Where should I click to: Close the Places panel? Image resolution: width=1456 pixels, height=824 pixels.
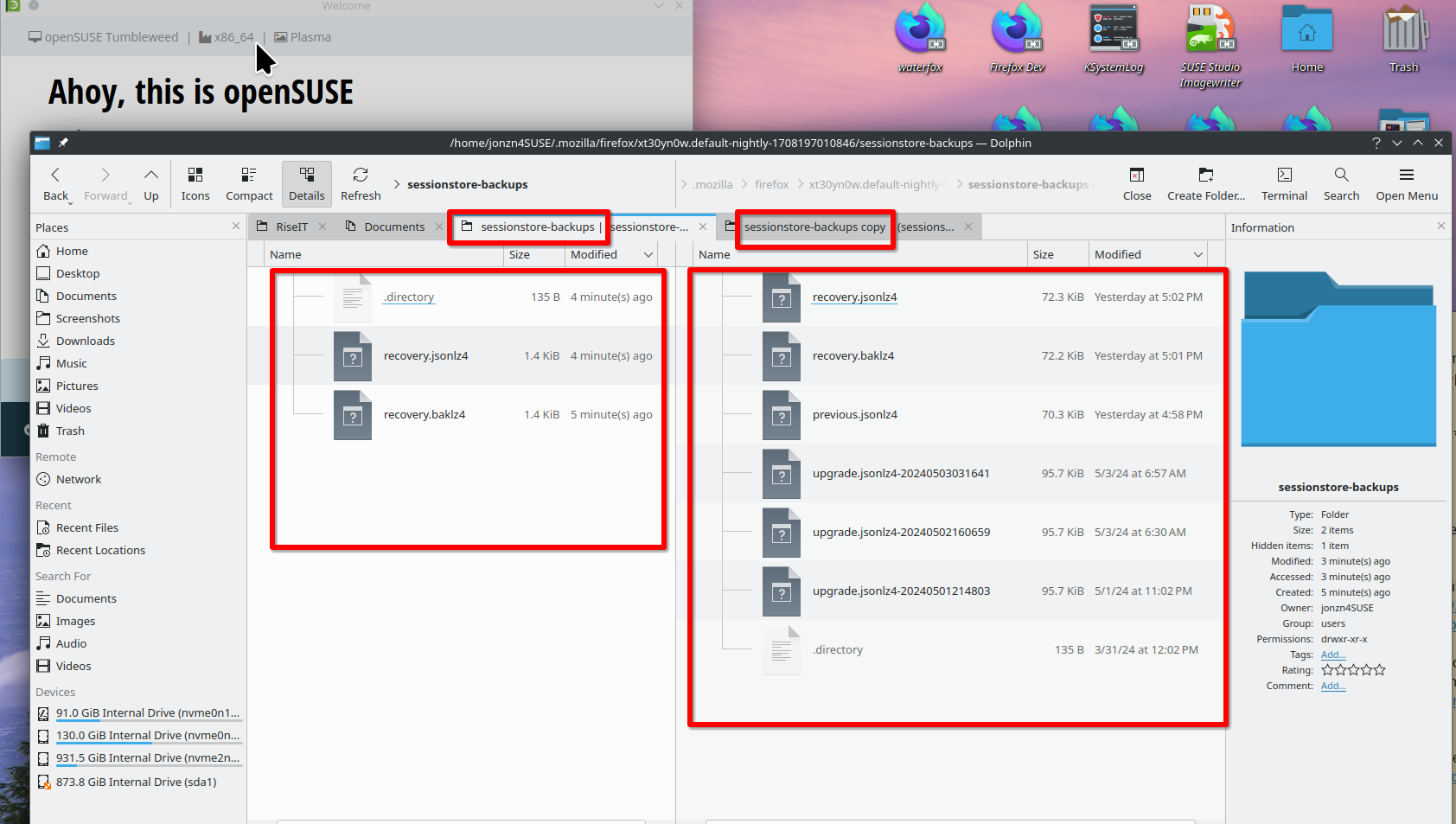point(236,227)
